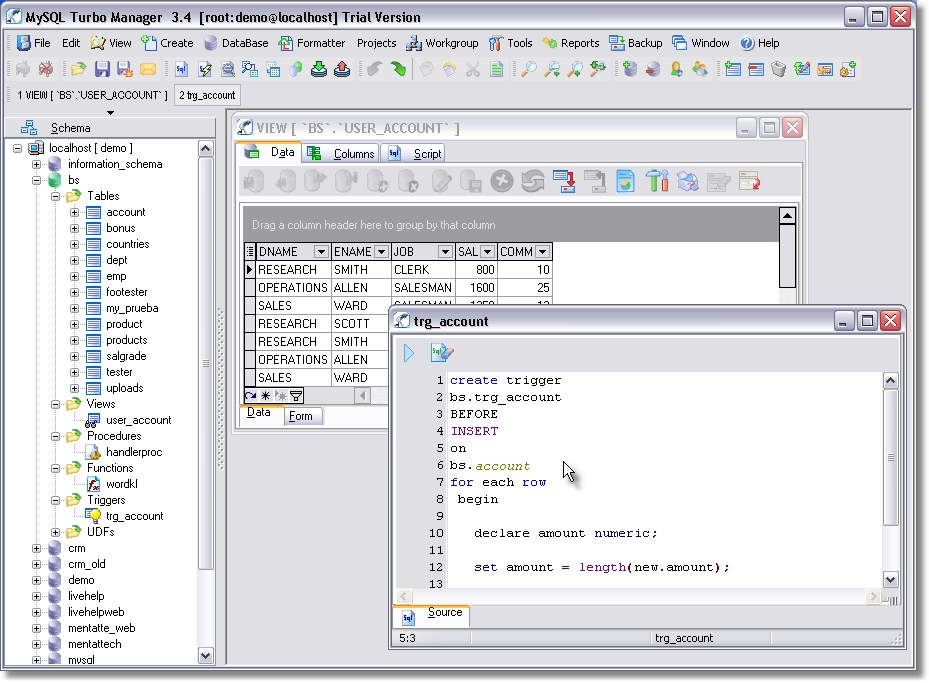The width and height of the screenshot is (929, 683).
Task: Select the wordkl function in tree
Action: [x=121, y=484]
